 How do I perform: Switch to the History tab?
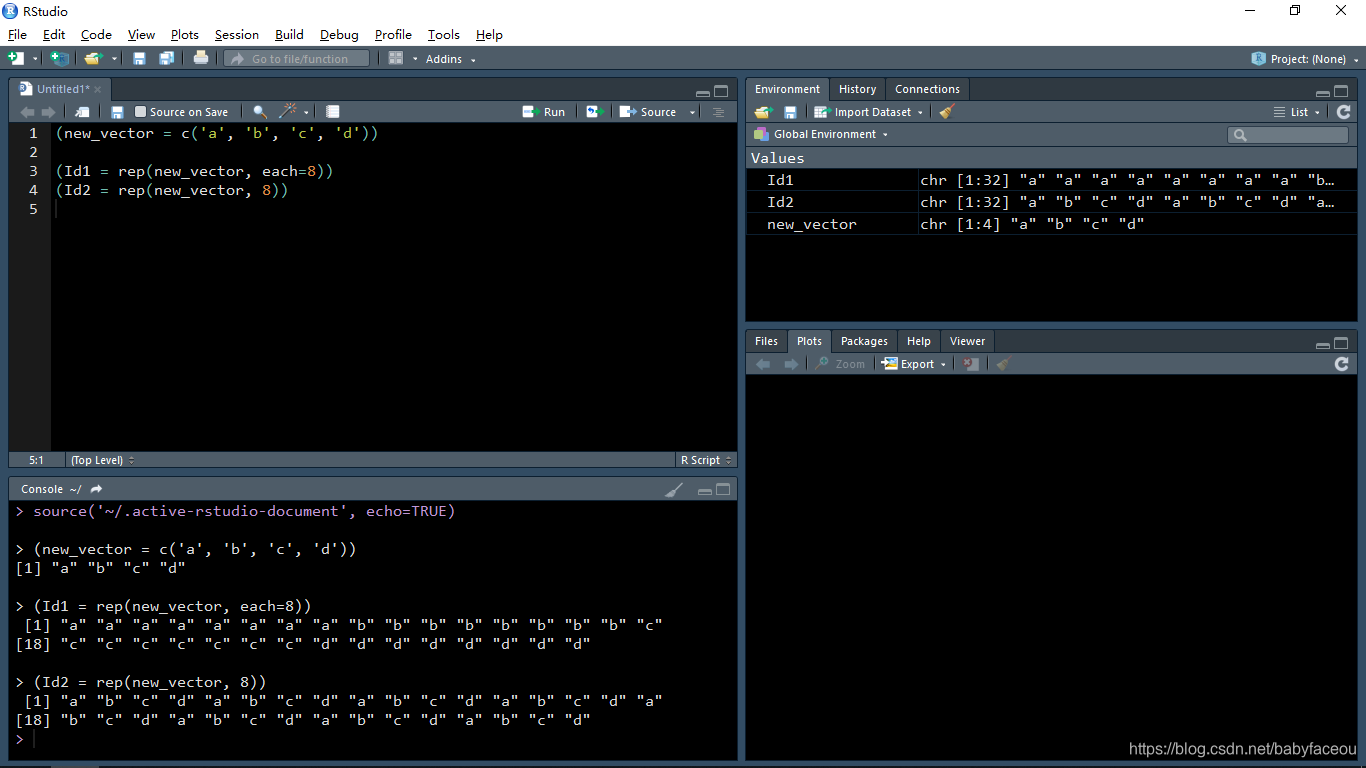(857, 89)
